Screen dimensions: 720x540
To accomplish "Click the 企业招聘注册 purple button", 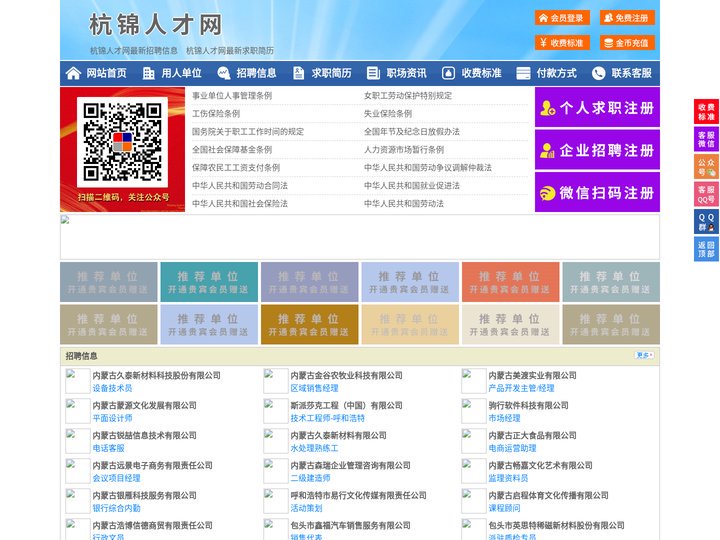I will tap(597, 150).
